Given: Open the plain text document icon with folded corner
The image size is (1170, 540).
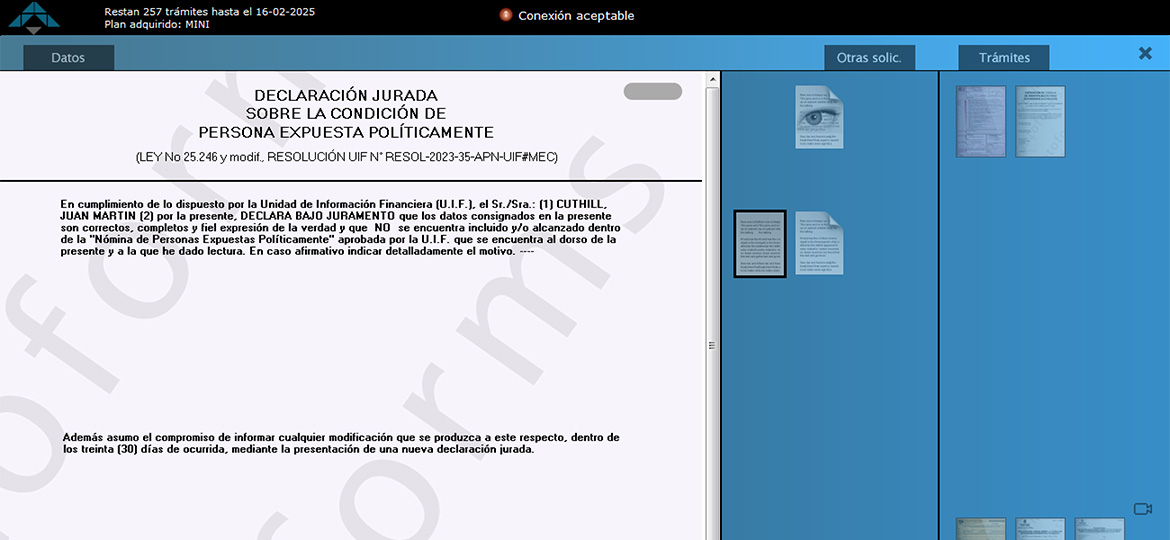Looking at the screenshot, I should tap(819, 244).
